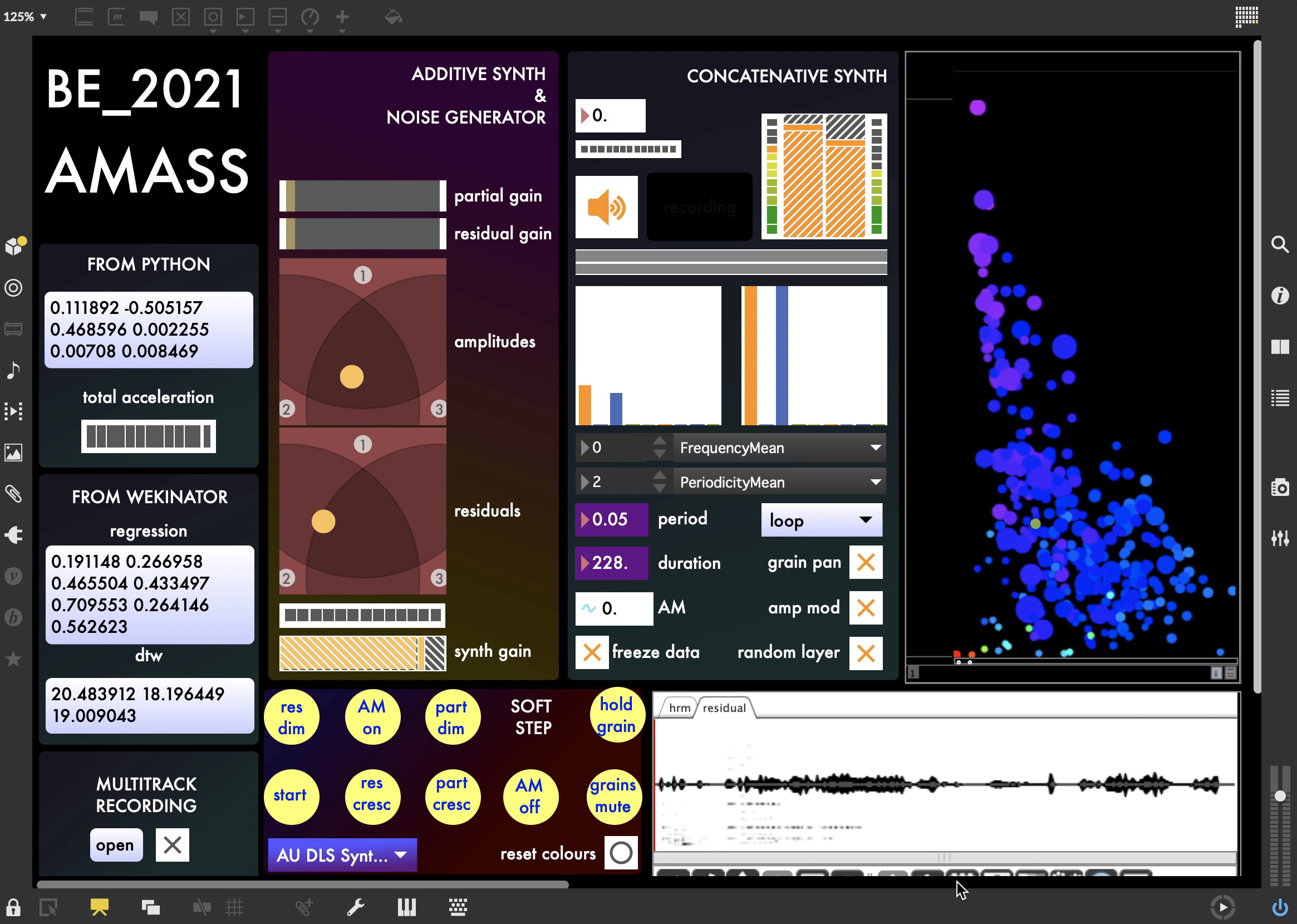The width and height of the screenshot is (1297, 924).
Task: Click the power audio on/off icon
Action: point(1279,907)
